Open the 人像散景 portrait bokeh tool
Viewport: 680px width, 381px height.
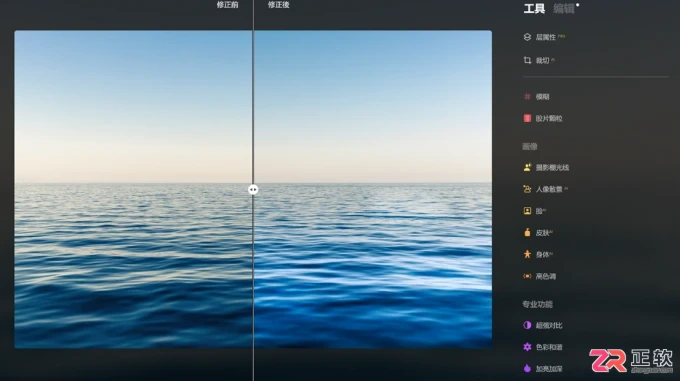point(545,189)
